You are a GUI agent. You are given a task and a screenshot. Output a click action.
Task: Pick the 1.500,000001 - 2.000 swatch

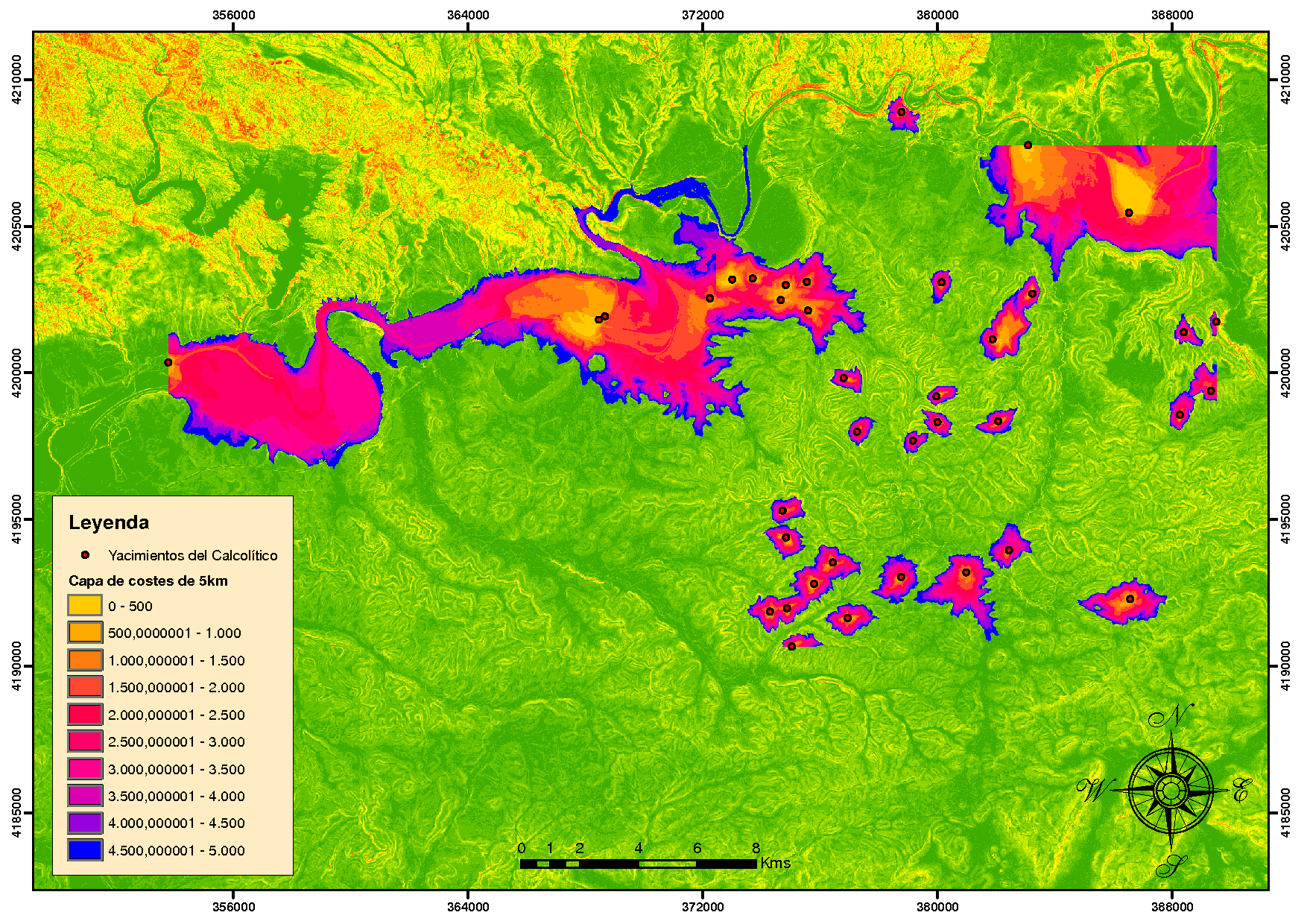[85, 687]
